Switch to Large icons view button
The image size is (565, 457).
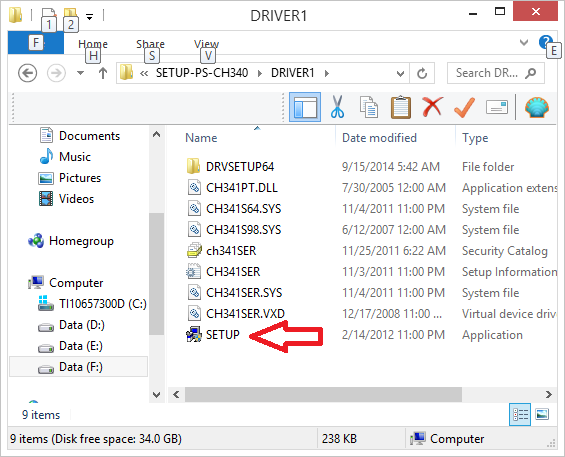pos(542,414)
